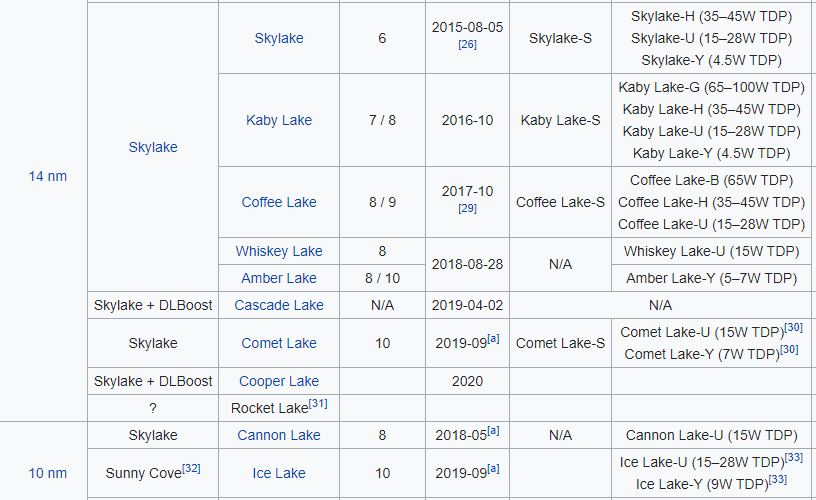Open the Ice Lake link
The height and width of the screenshot is (500, 816).
click(279, 473)
